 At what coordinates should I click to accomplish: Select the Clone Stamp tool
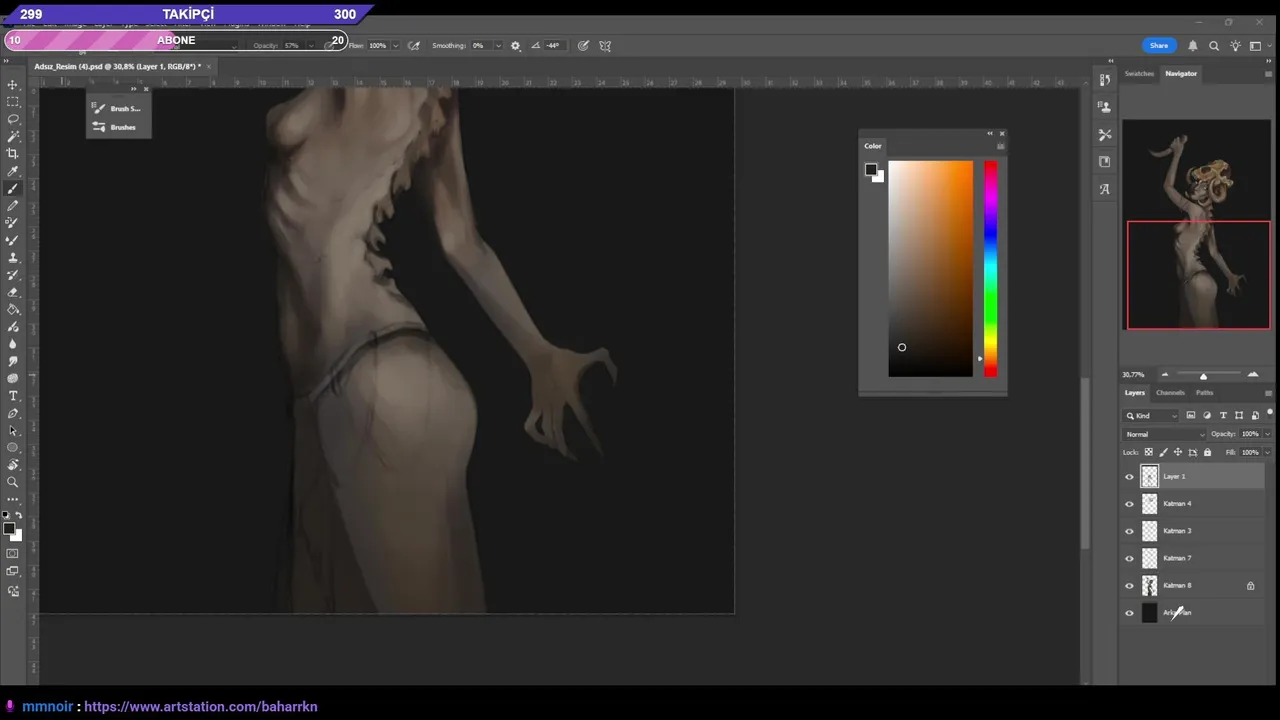(x=13, y=257)
